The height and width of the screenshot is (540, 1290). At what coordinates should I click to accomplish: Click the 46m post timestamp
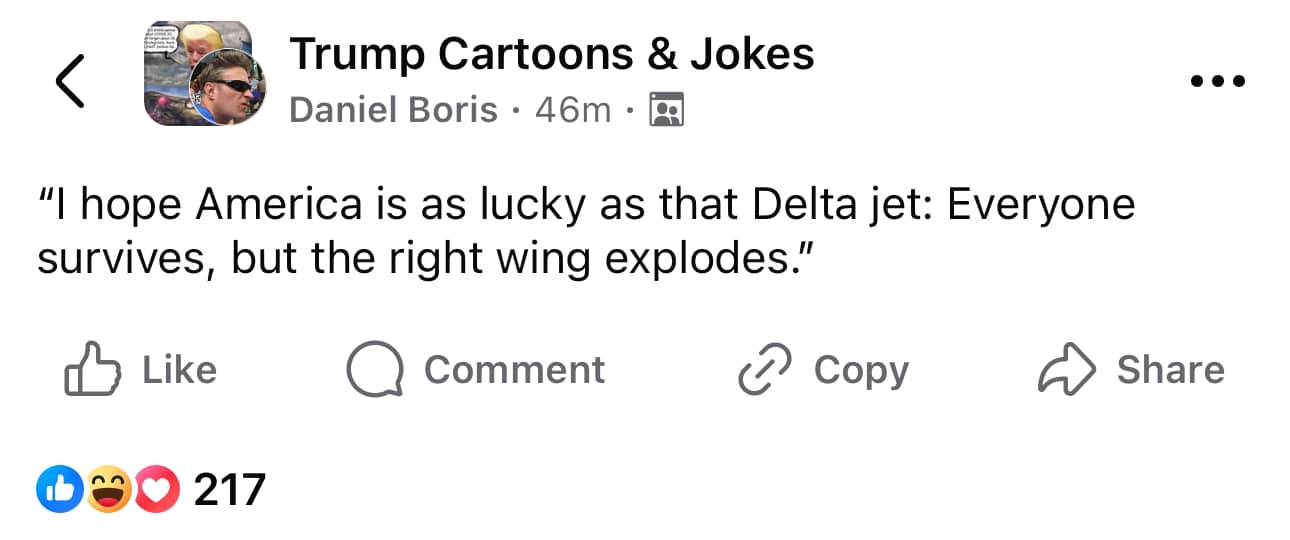(x=572, y=109)
